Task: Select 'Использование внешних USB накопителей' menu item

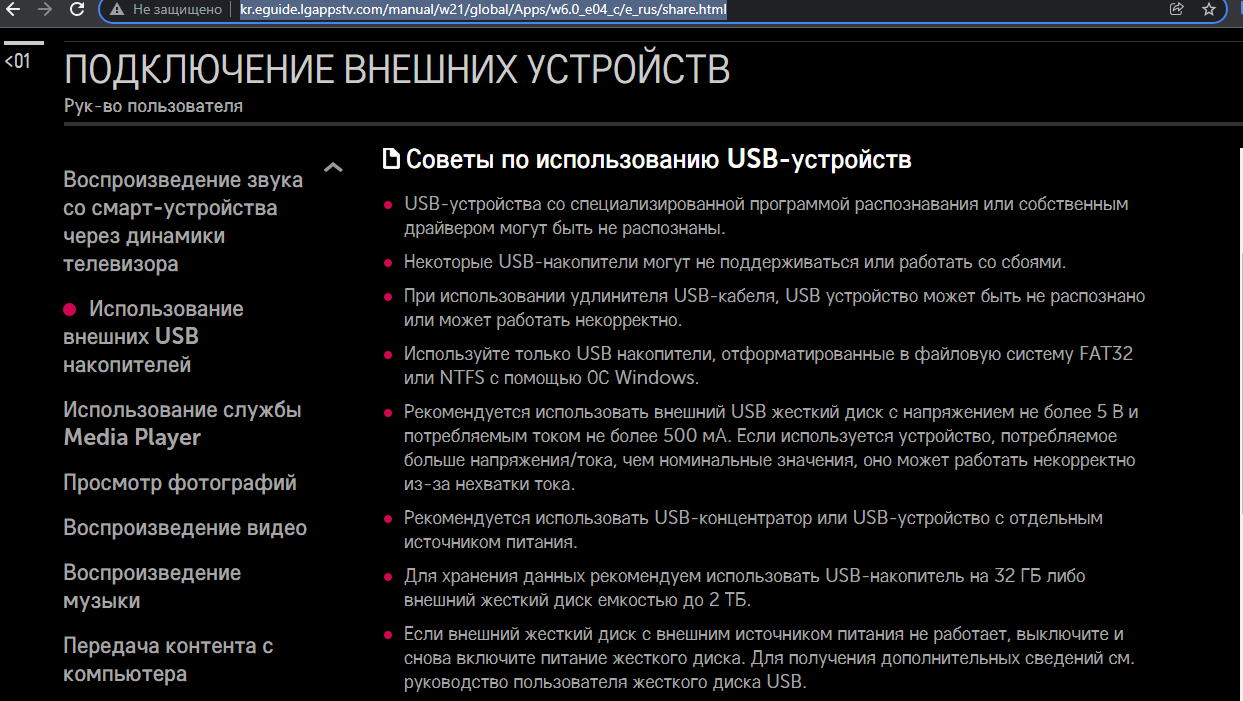Action: [153, 337]
